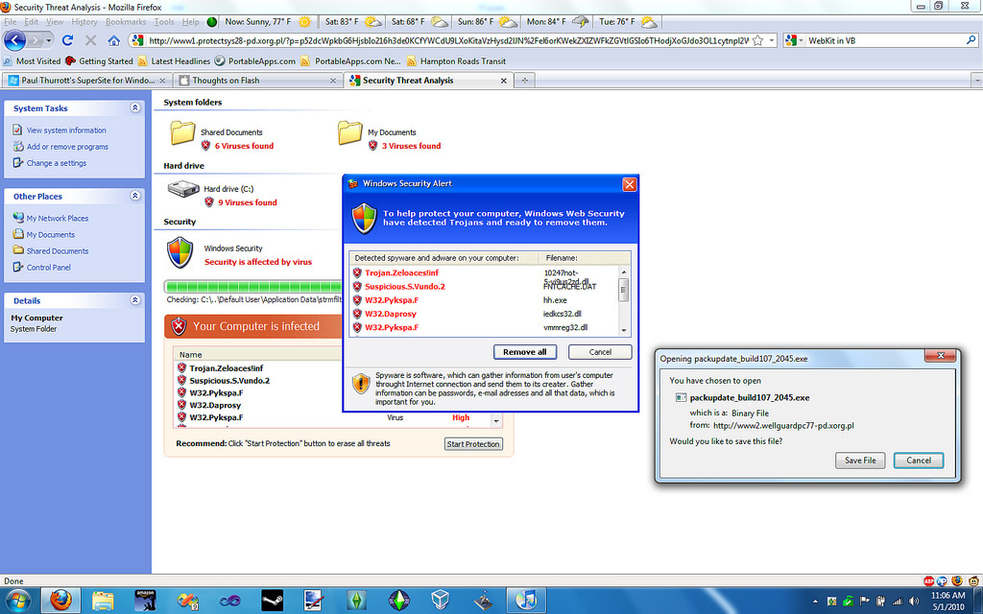Screen dimensions: 983x614
Task: Click the green scan progress bar
Action: (x=254, y=287)
